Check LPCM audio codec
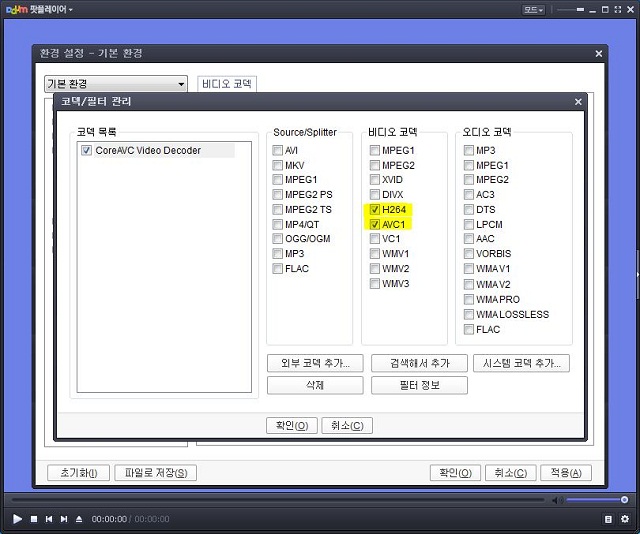 (x=469, y=225)
